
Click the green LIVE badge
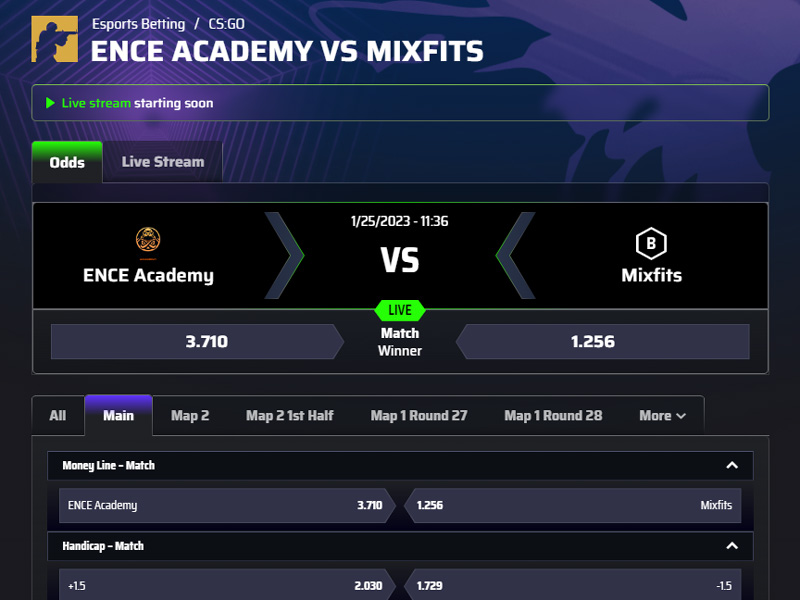point(400,310)
